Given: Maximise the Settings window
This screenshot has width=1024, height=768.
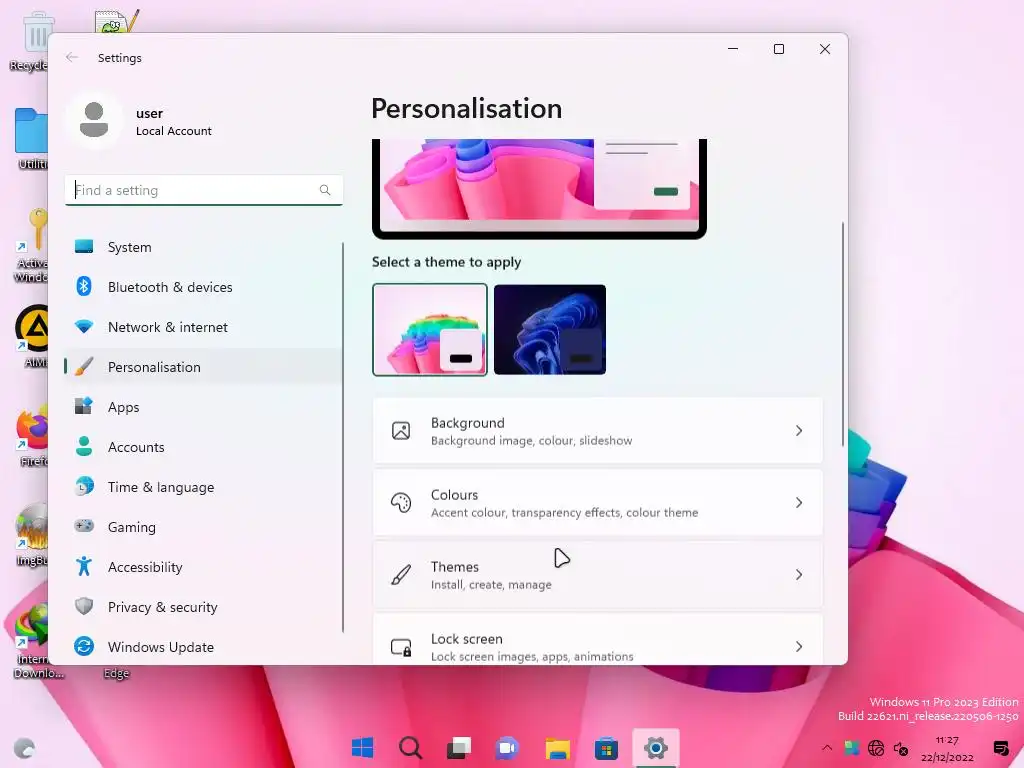Looking at the screenshot, I should [x=778, y=49].
